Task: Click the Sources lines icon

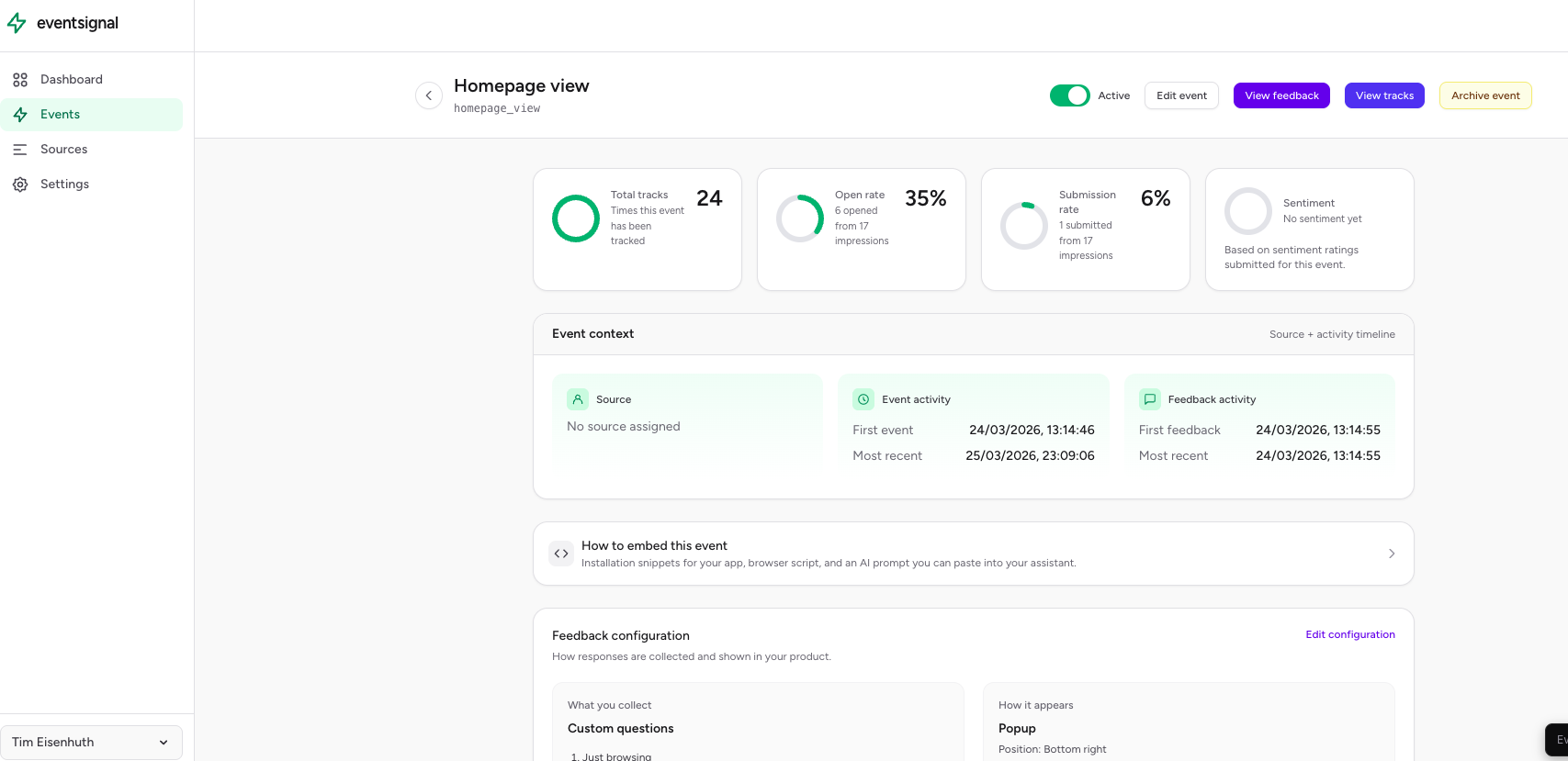Action: click(20, 150)
